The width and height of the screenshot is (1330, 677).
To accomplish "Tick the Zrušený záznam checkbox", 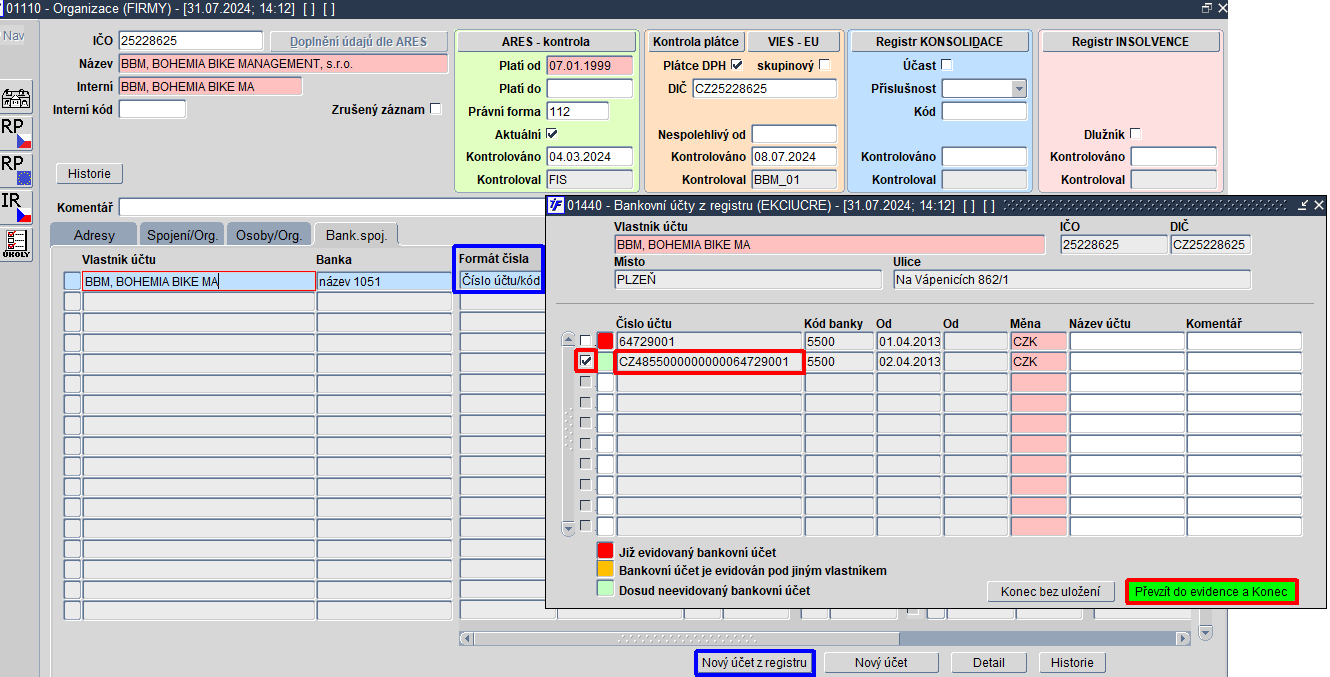I will click(x=435, y=109).
